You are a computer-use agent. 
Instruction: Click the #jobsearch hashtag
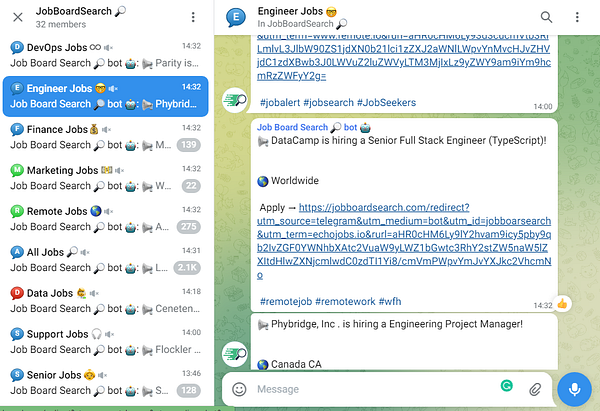328,103
